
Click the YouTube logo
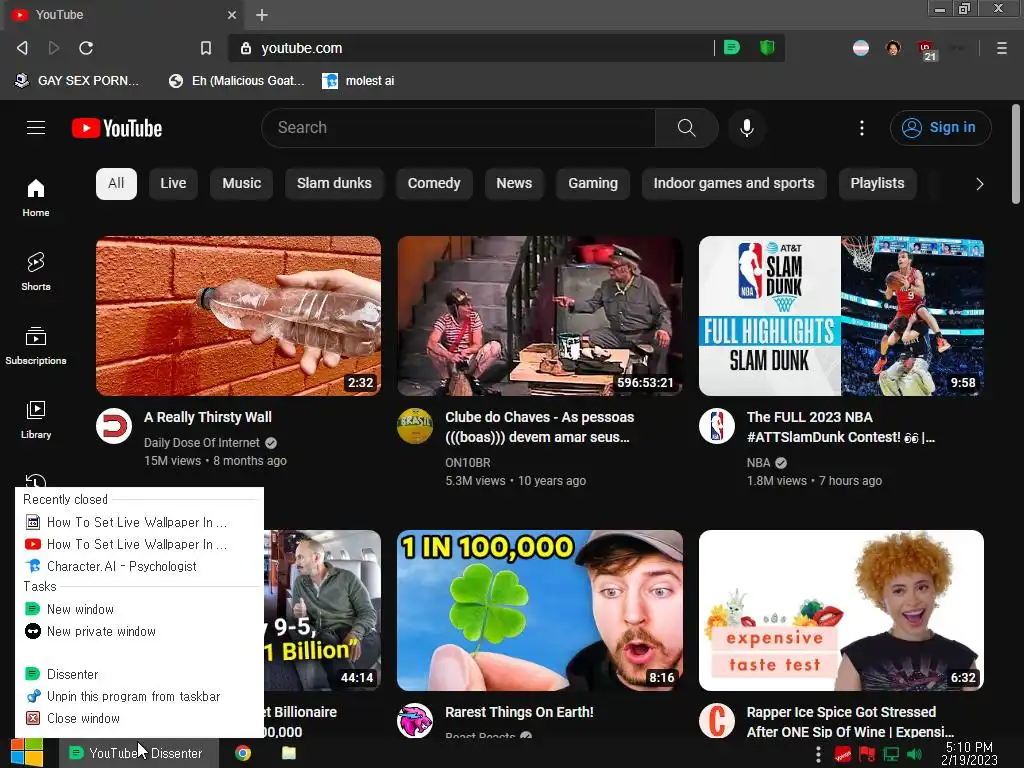[117, 128]
